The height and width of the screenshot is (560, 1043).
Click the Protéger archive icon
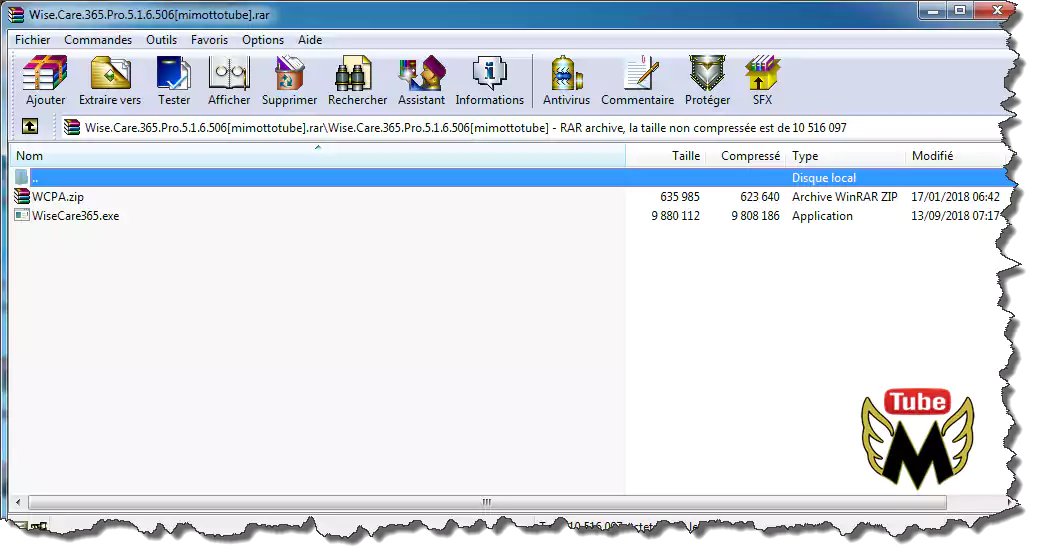coord(707,73)
